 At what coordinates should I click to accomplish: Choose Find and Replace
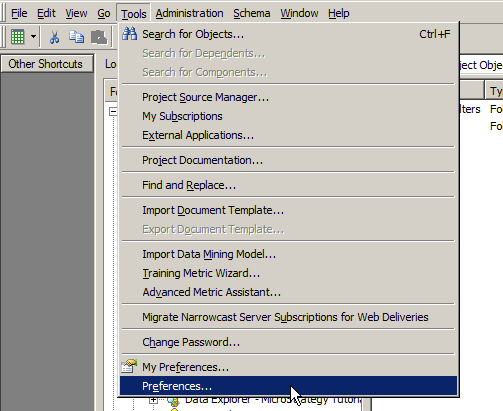(288, 185)
